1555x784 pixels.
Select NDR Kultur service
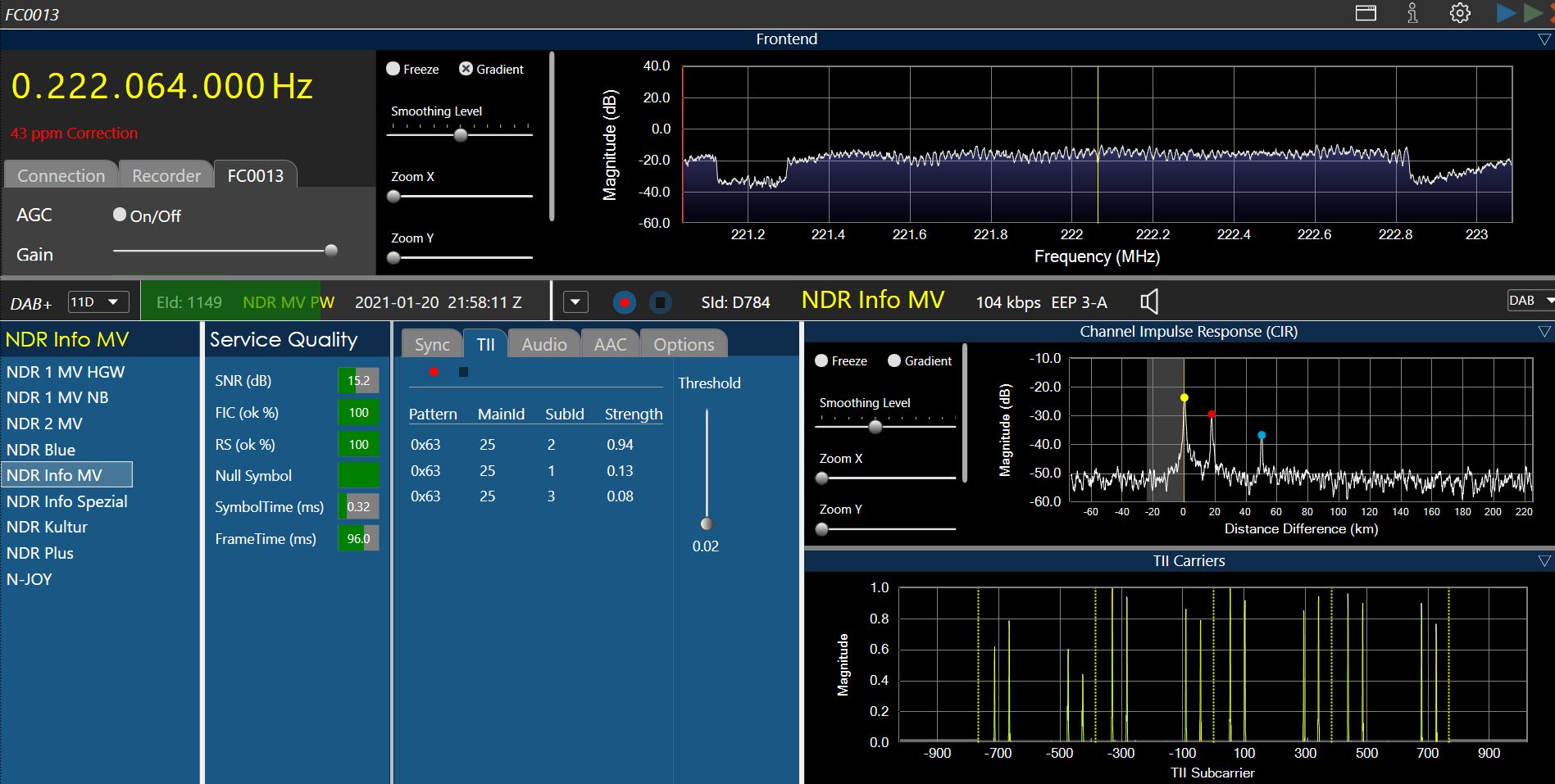[x=47, y=527]
